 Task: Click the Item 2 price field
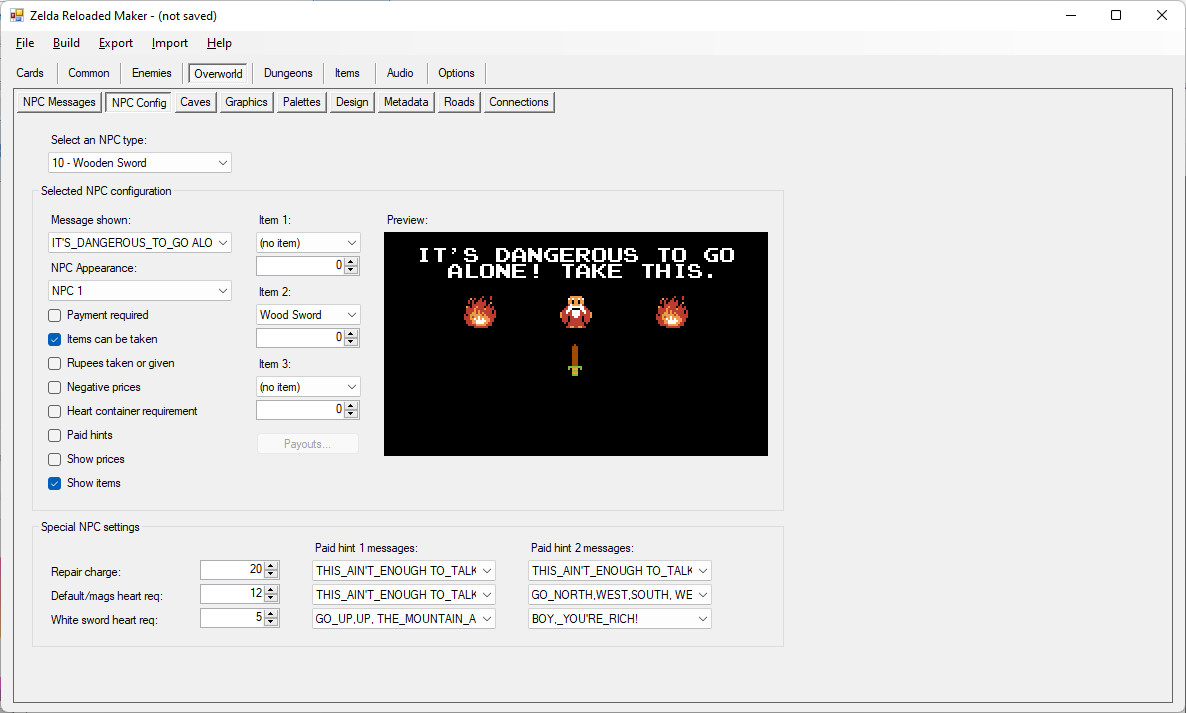tap(300, 337)
